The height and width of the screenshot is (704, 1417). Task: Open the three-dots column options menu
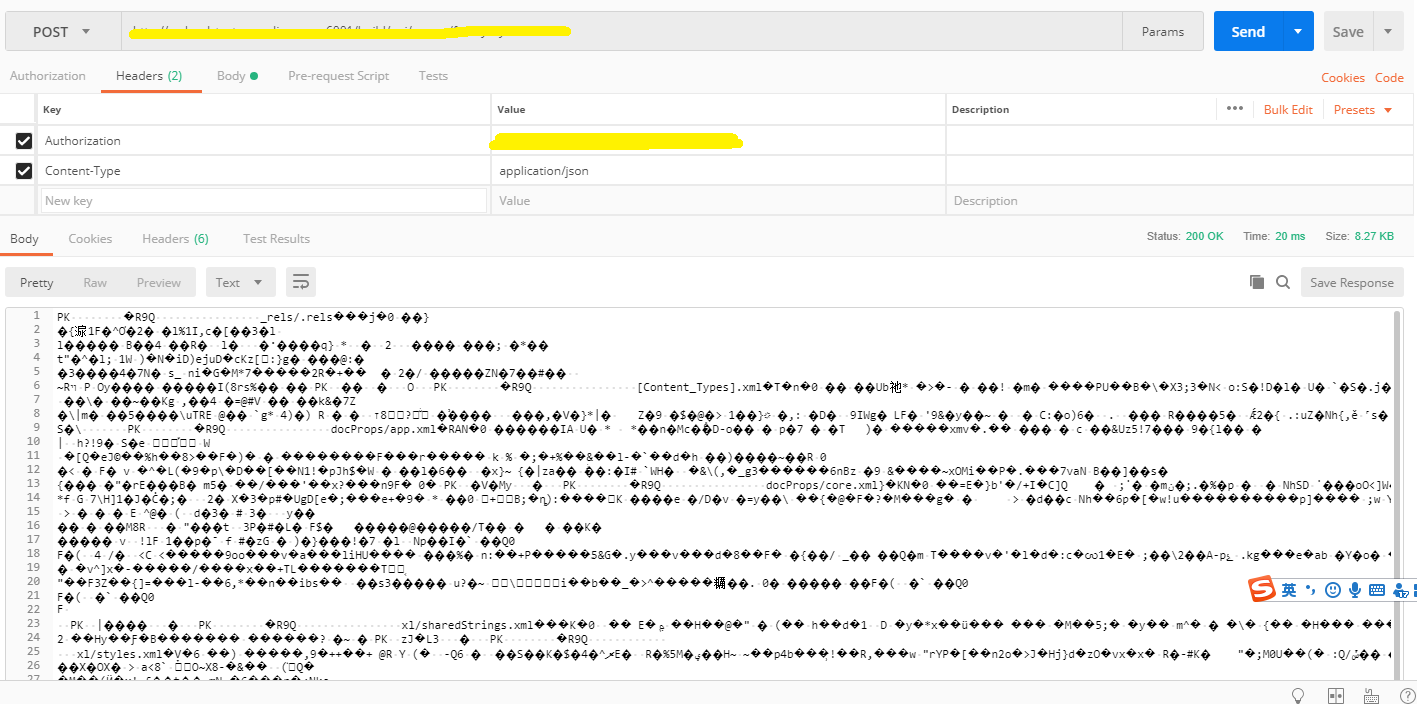tap(1234, 109)
